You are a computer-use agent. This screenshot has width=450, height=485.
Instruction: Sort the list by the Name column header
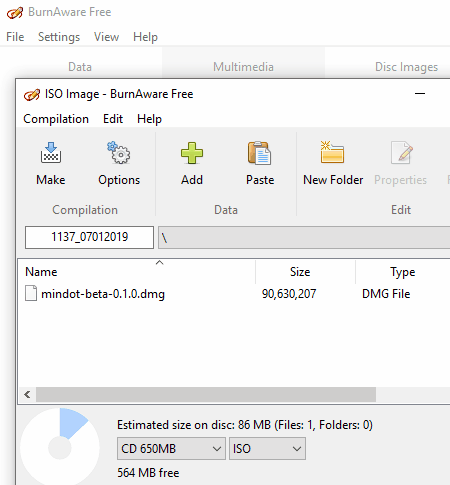(137, 272)
